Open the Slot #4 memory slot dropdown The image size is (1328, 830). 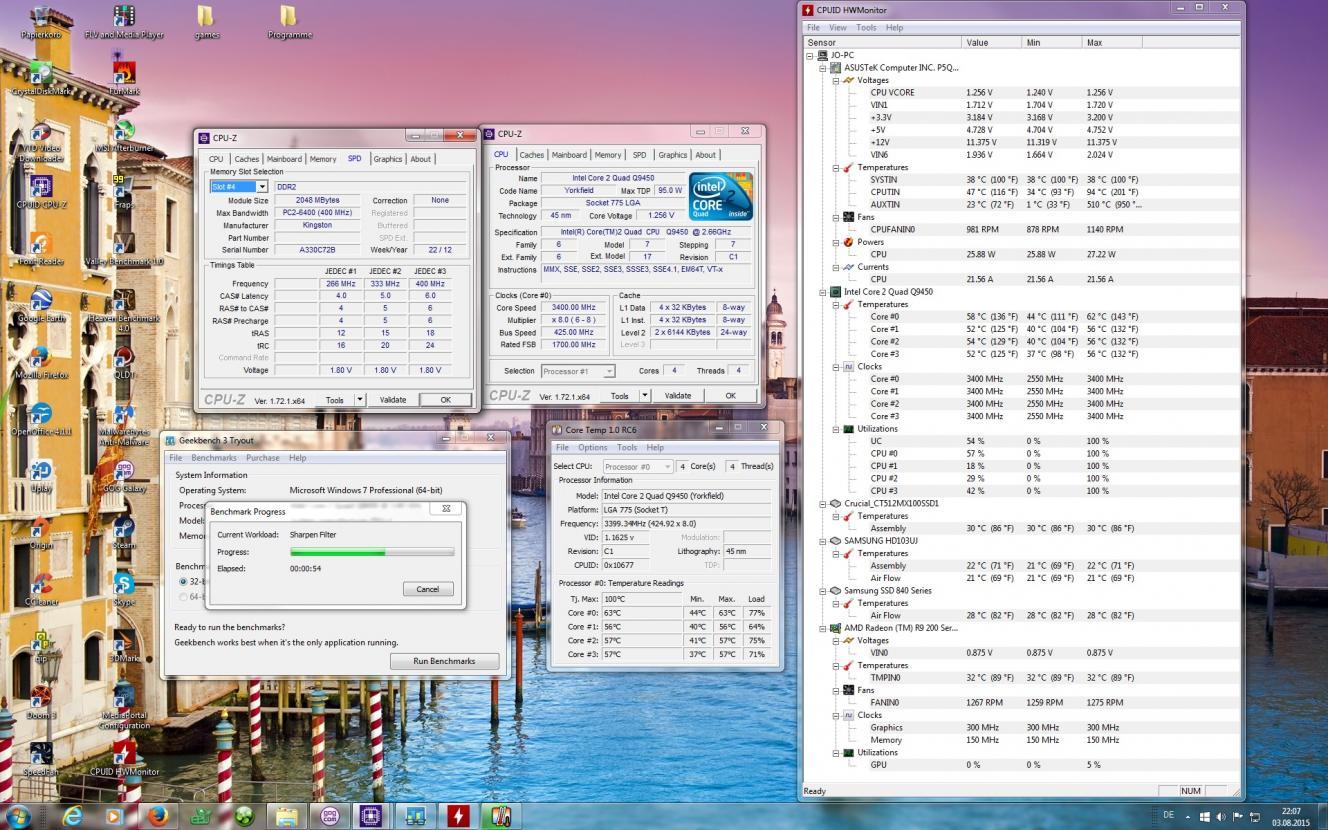[x=262, y=187]
